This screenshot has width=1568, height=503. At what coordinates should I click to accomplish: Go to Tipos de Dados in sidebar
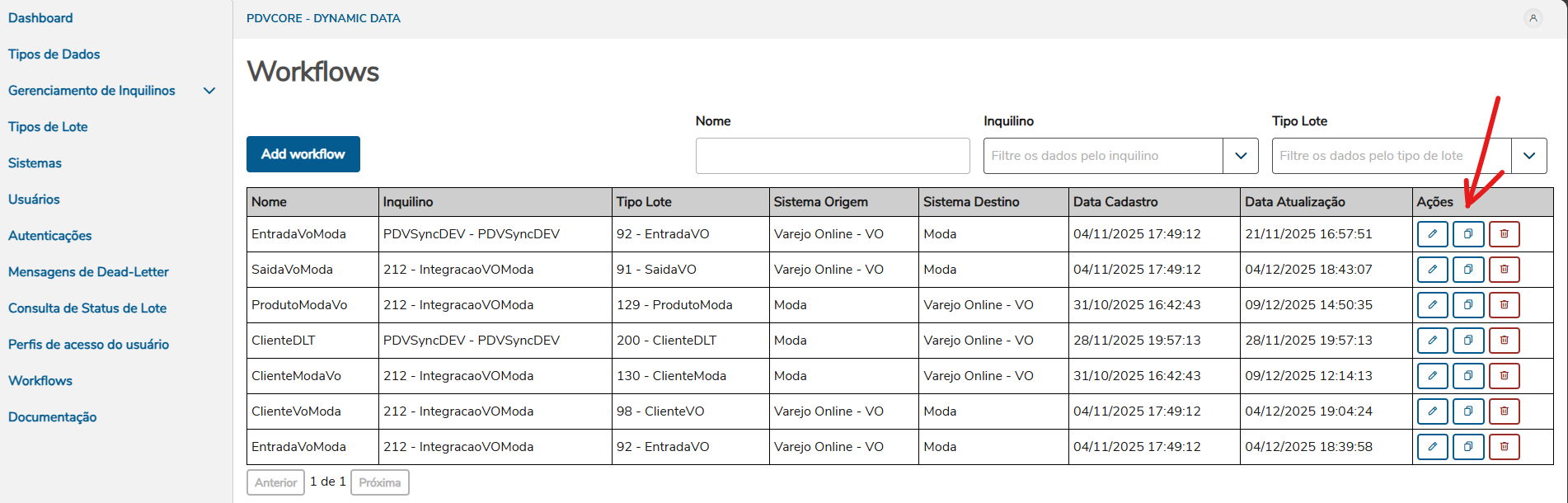pos(54,54)
